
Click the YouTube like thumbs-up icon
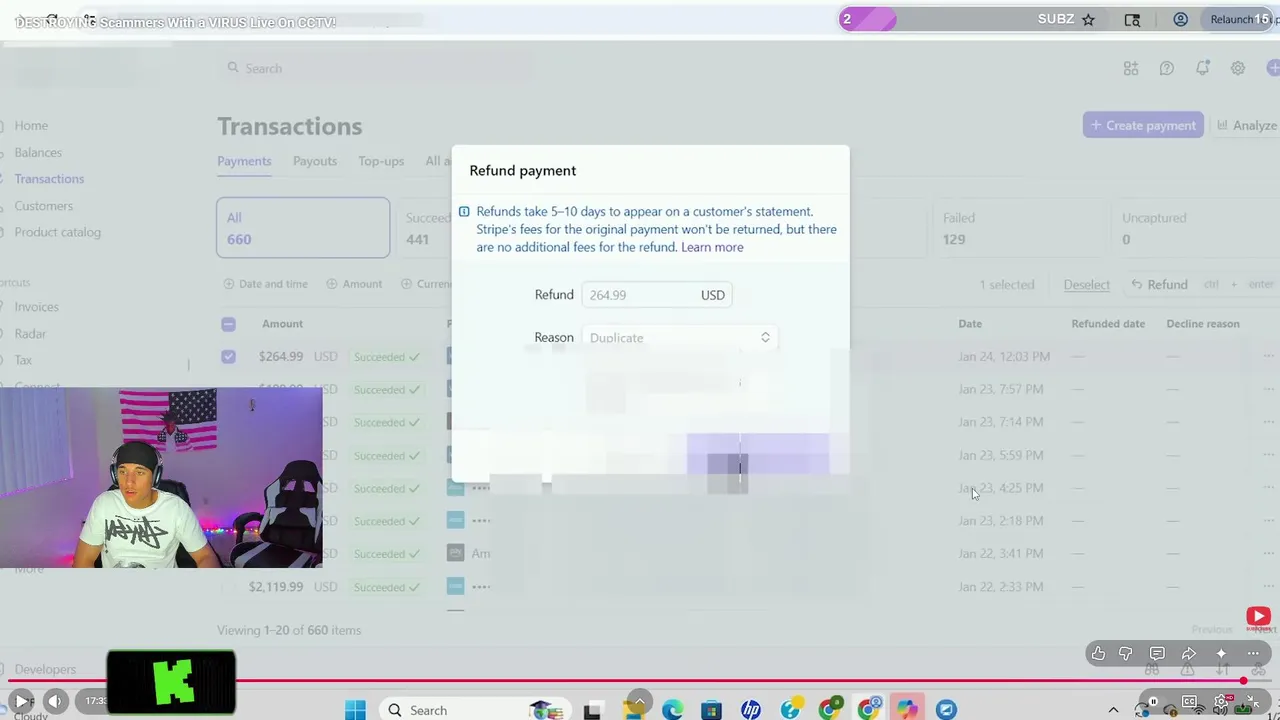[1098, 654]
